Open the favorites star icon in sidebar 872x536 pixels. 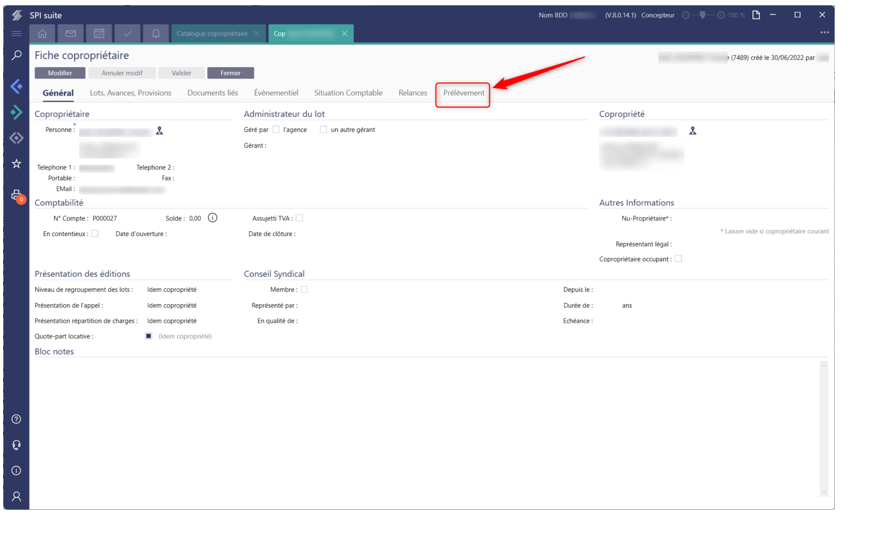(16, 163)
